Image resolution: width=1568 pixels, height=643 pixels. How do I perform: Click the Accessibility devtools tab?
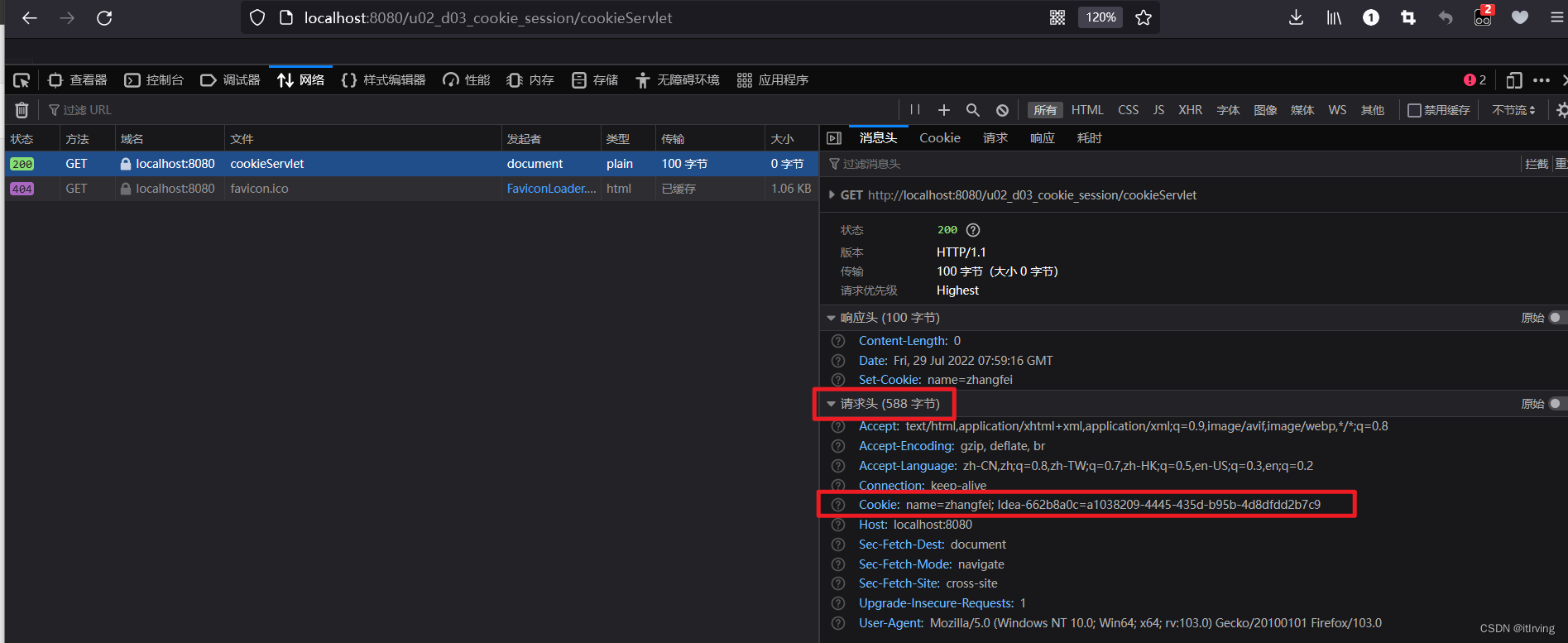pyautogui.click(x=677, y=80)
